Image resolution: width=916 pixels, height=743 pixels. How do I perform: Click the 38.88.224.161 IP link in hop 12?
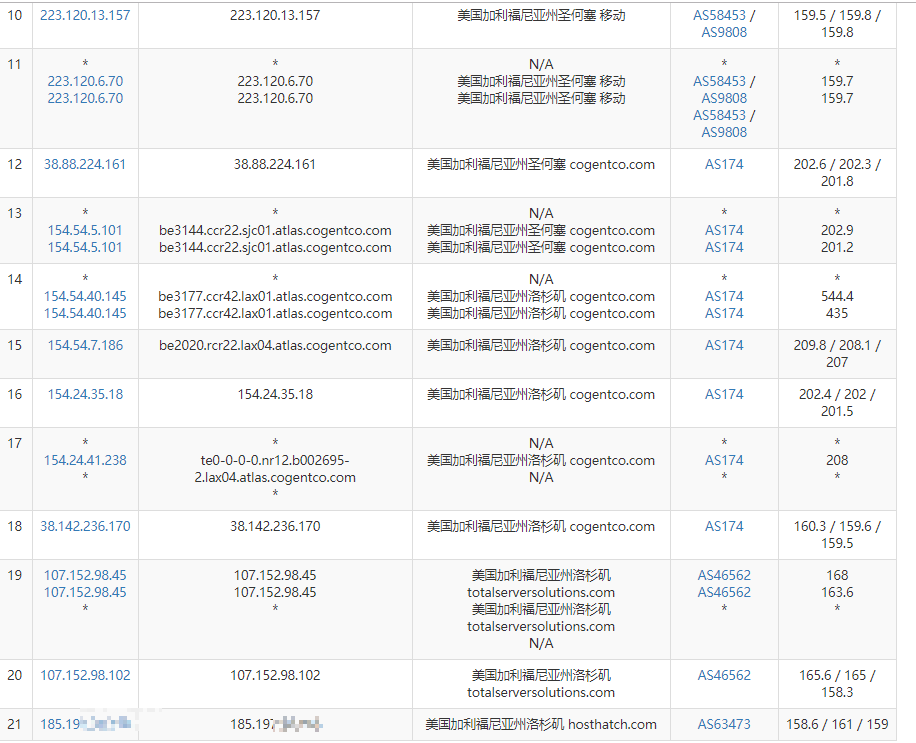tap(85, 164)
